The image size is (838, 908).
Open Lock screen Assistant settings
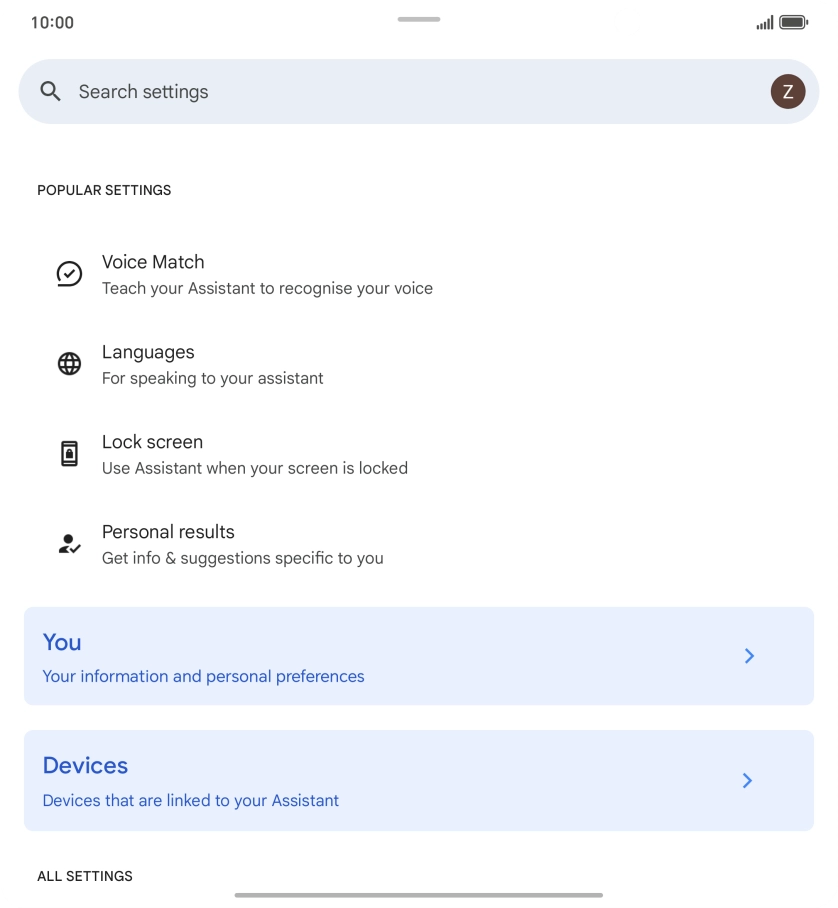pyautogui.click(x=255, y=453)
